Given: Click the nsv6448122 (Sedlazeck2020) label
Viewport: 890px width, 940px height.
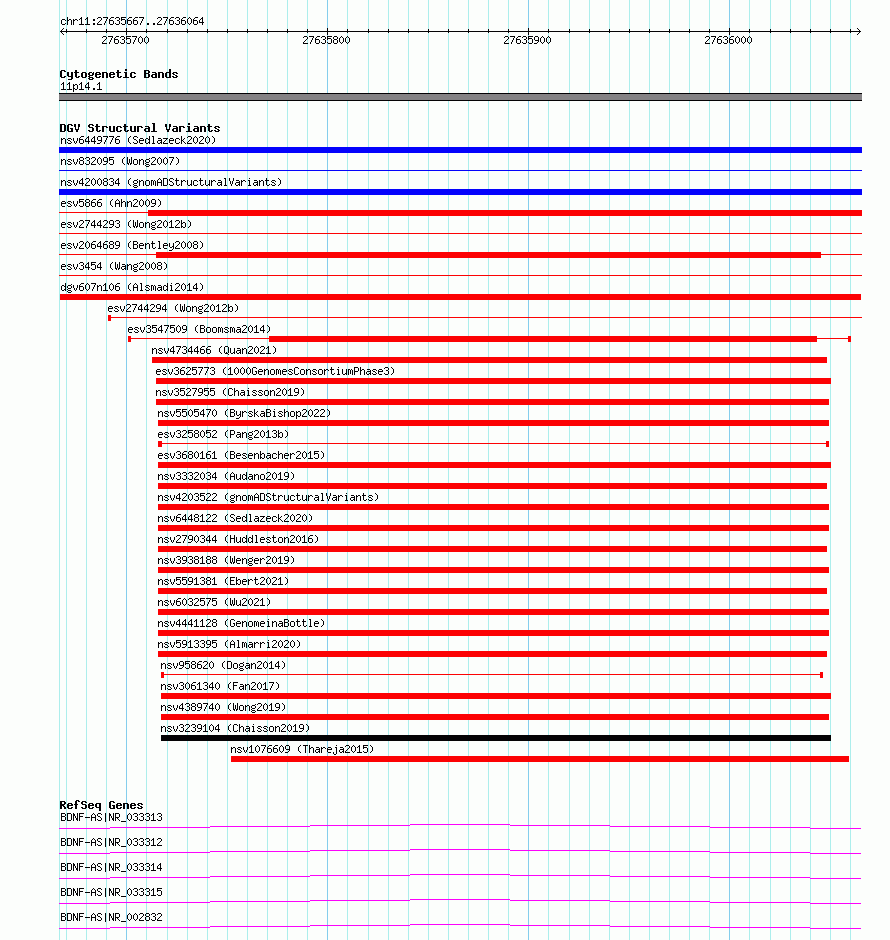Looking at the screenshot, I should [235, 518].
